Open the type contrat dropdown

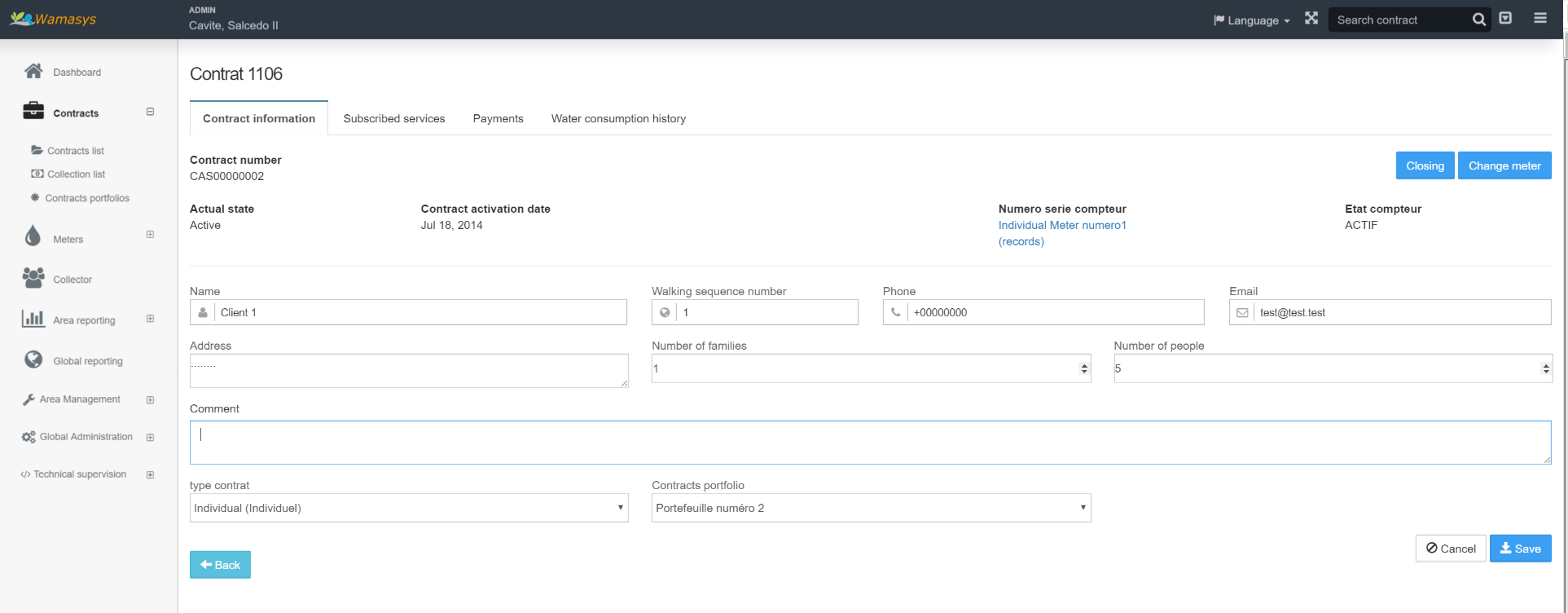click(409, 508)
